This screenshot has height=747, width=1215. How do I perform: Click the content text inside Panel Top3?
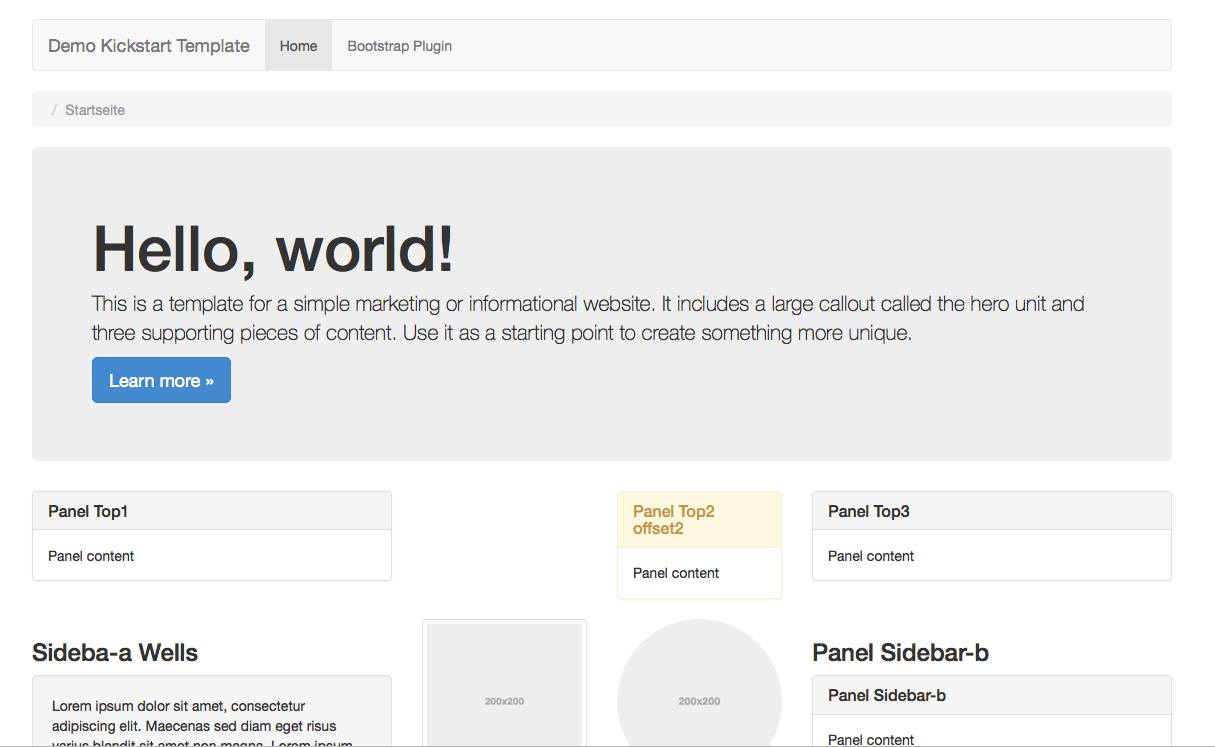click(871, 556)
